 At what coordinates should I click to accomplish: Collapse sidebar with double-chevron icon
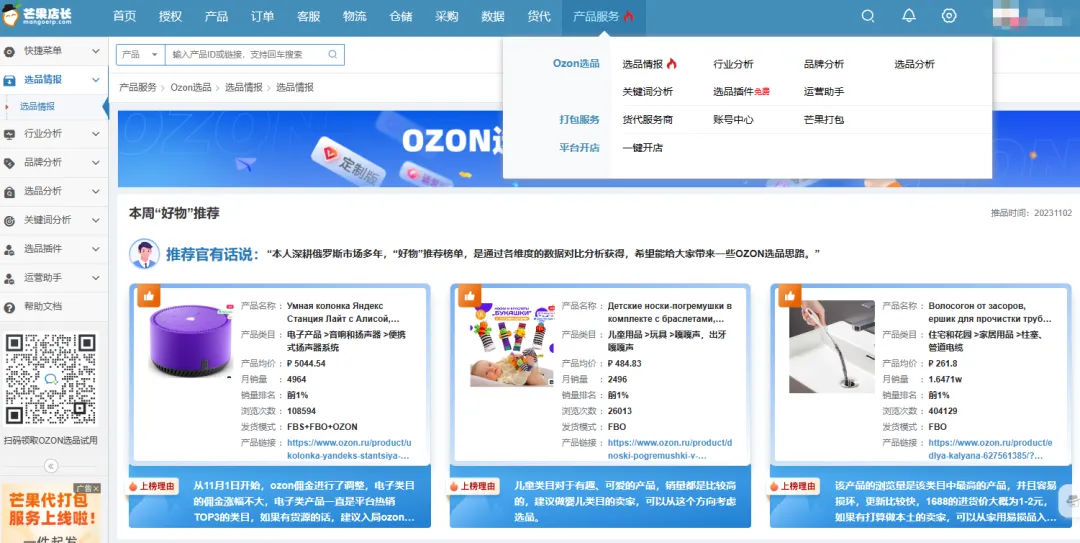pos(51,467)
